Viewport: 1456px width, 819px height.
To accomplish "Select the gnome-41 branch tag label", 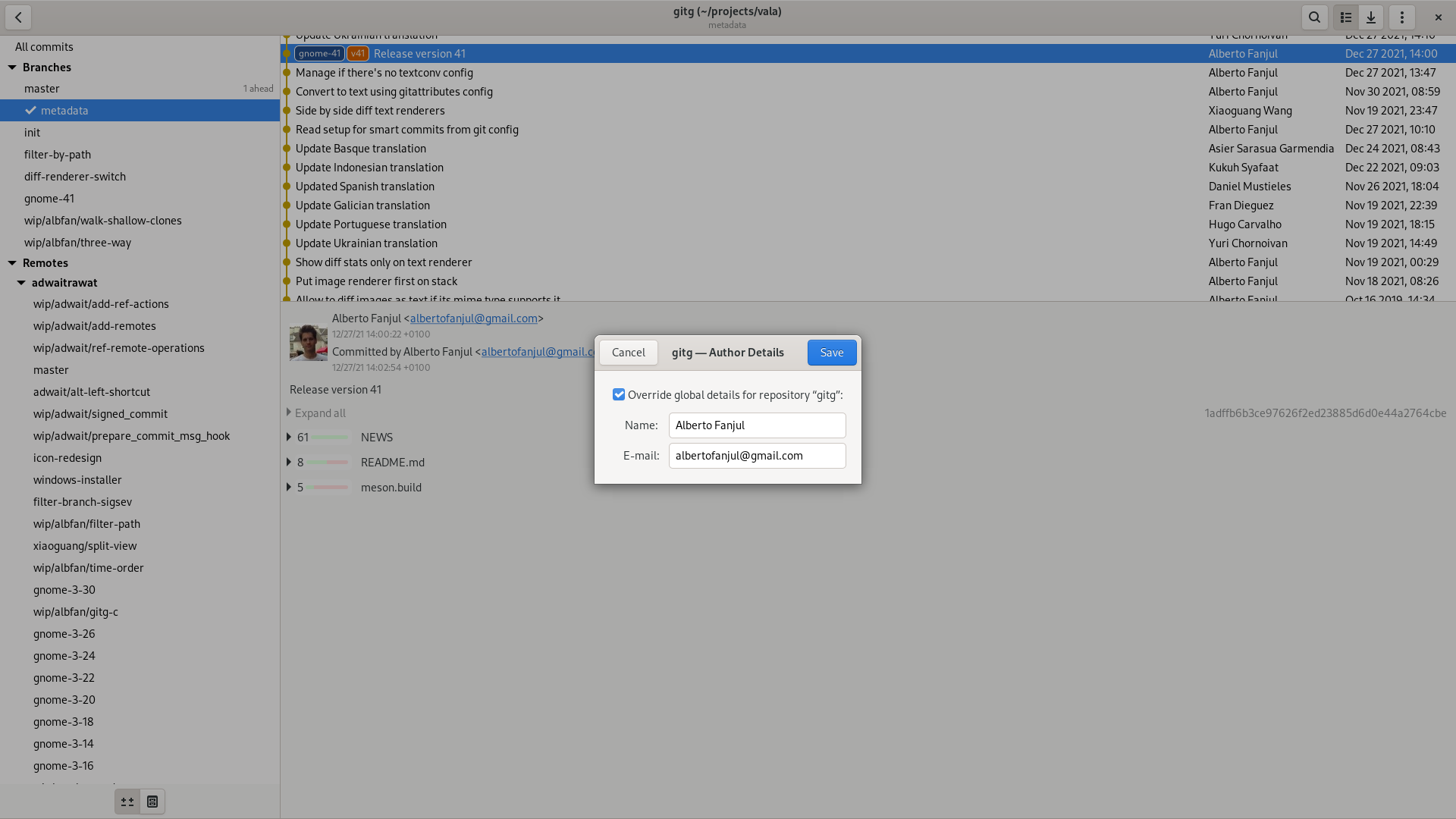I will (319, 53).
